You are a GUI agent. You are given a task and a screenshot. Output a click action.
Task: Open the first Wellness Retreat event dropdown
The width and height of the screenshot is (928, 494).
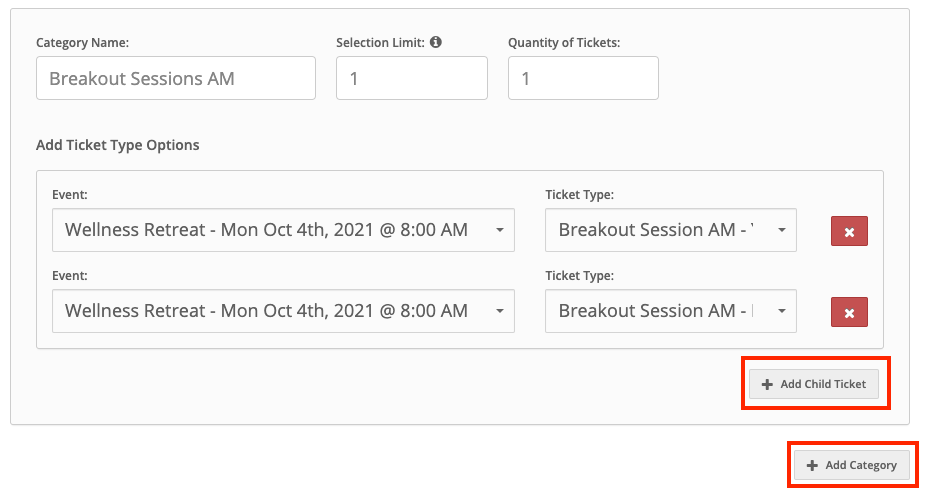[x=283, y=230]
